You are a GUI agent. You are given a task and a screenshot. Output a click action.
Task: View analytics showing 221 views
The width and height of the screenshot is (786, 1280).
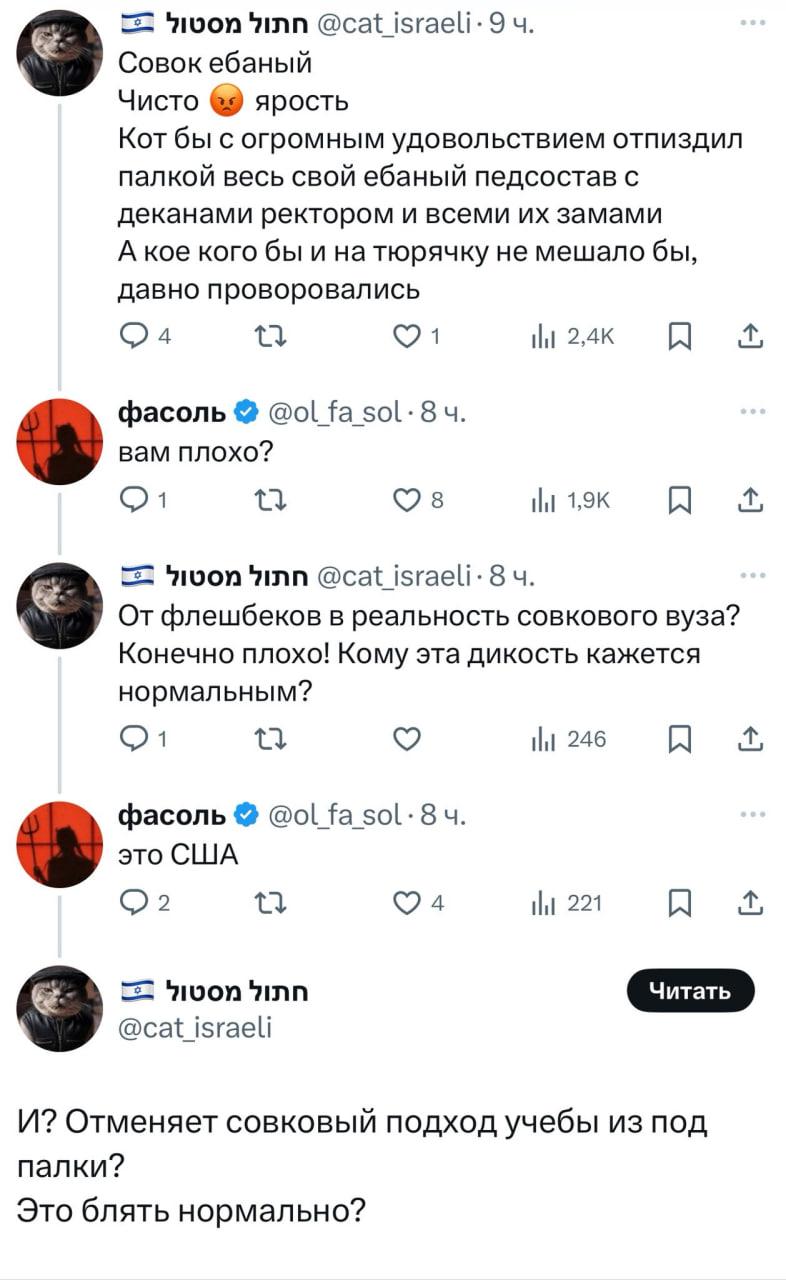coord(566,905)
